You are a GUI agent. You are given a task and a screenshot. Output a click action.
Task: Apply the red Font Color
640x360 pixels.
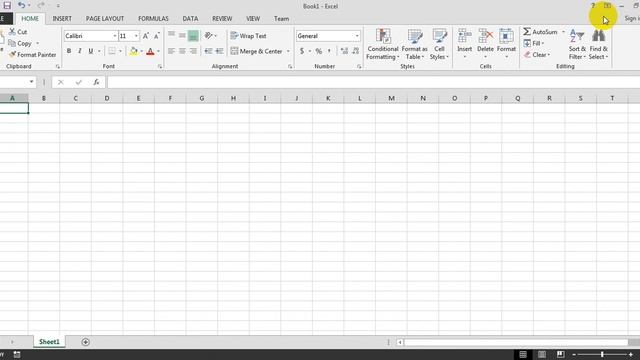(150, 51)
